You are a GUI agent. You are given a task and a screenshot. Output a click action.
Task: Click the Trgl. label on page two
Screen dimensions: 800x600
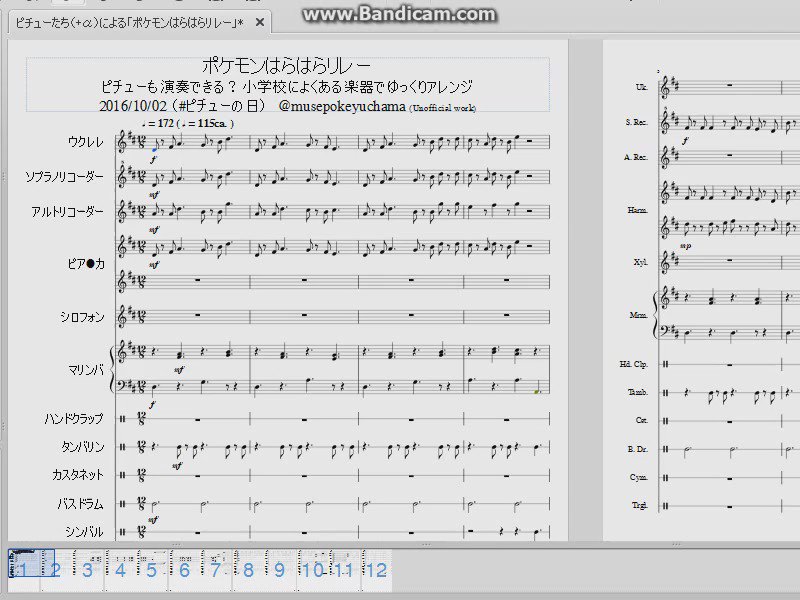[x=640, y=506]
